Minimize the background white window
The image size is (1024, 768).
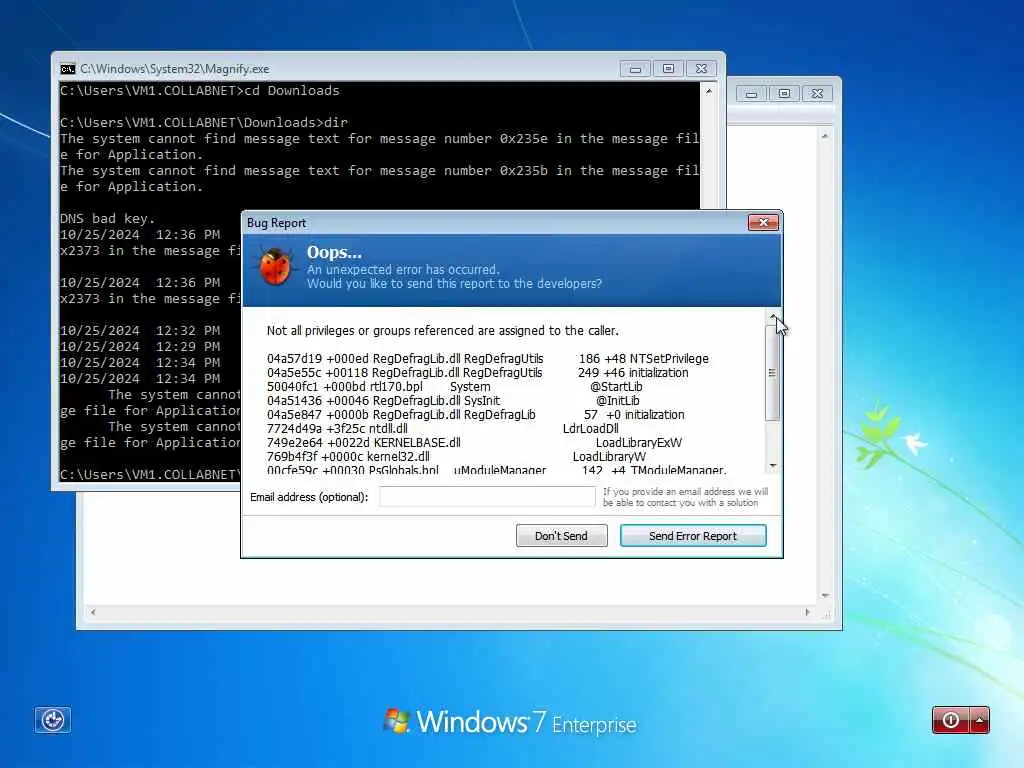(751, 93)
